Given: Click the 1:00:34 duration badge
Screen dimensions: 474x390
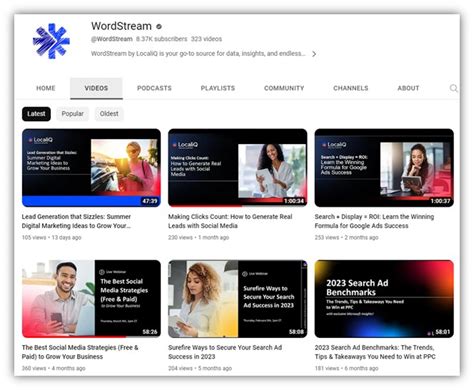Looking at the screenshot, I should tap(294, 201).
